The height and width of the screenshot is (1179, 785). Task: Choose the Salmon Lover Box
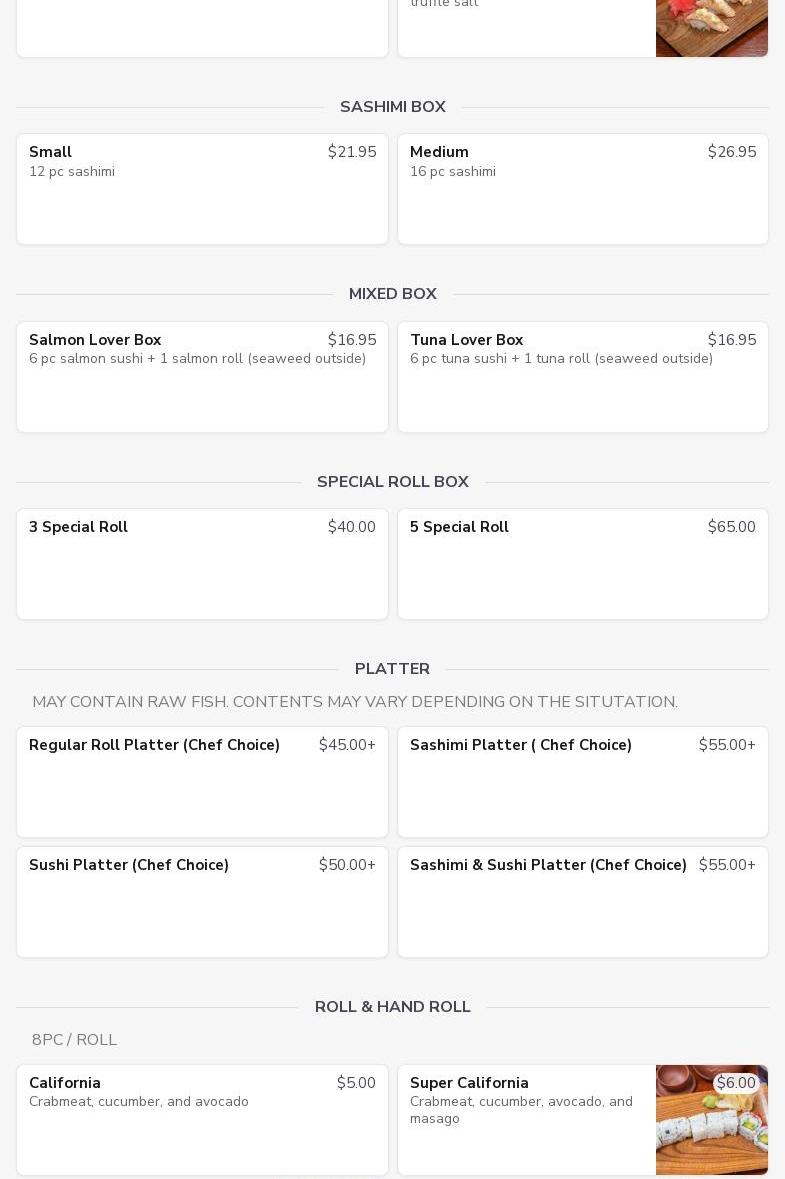202,377
